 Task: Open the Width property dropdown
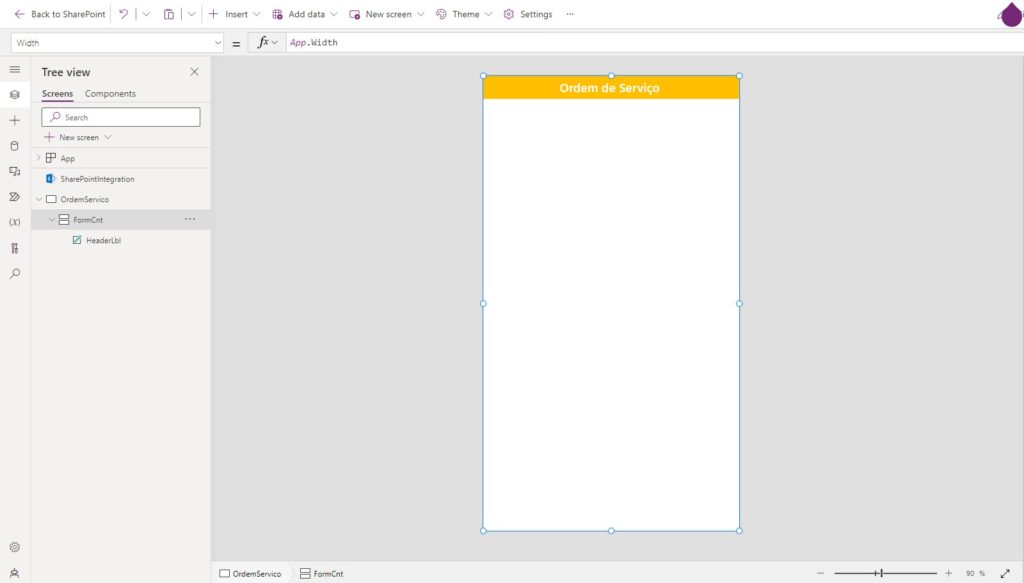pos(218,43)
